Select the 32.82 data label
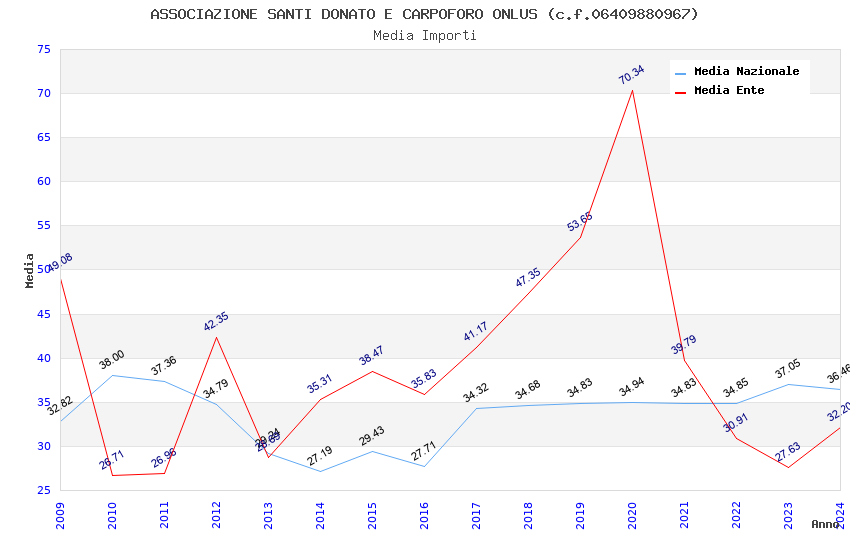The image size is (850, 550). (60, 405)
